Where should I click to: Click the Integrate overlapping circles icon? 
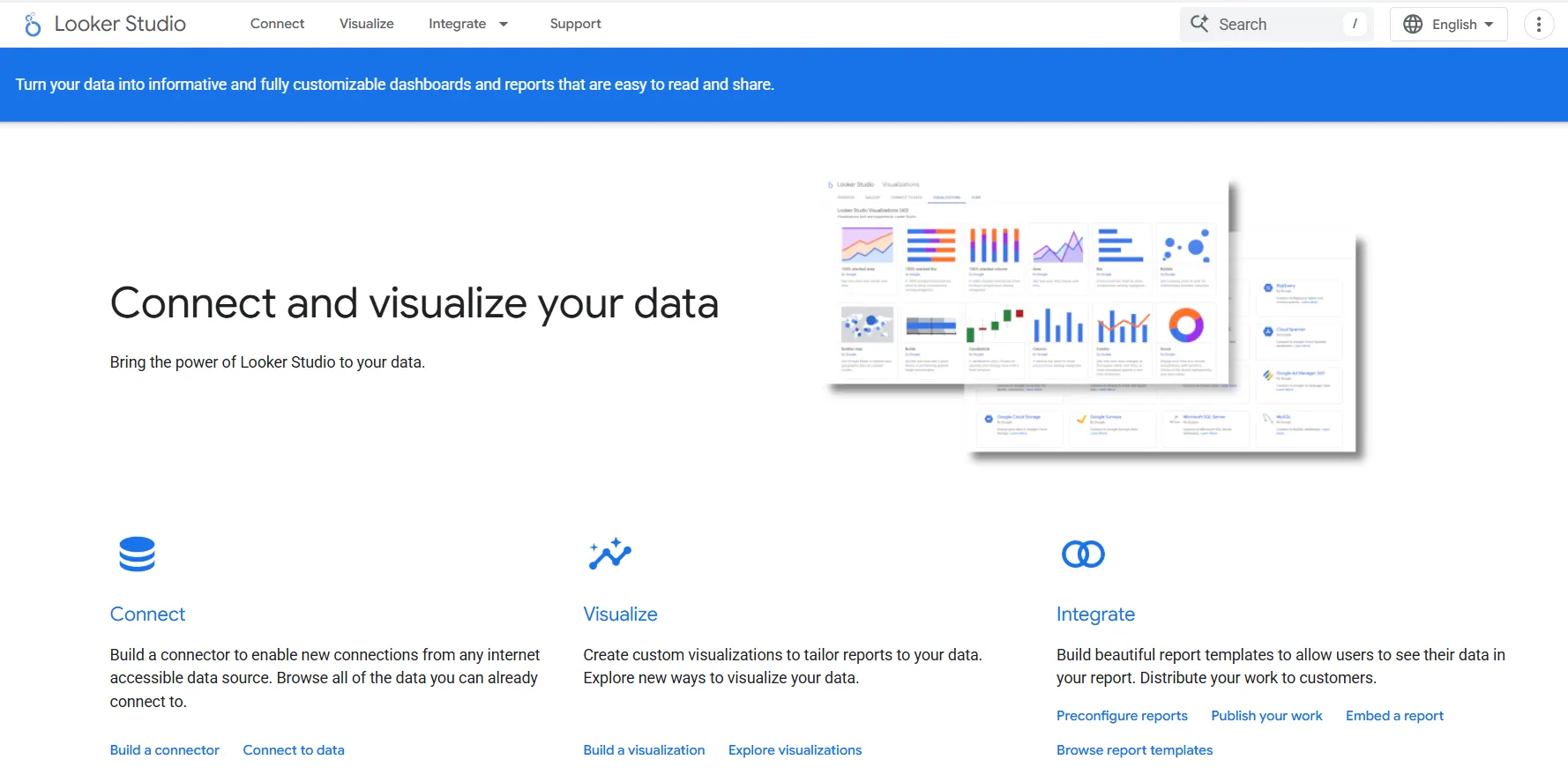point(1083,555)
